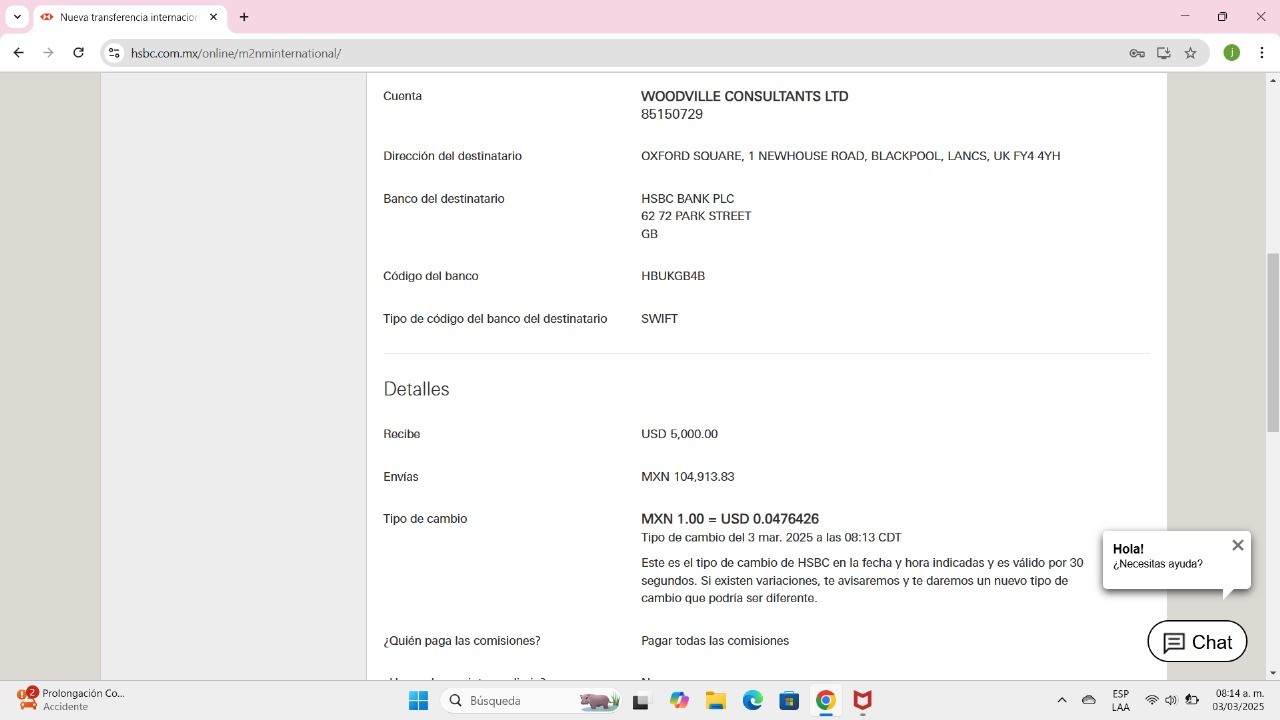This screenshot has width=1280, height=720.
Task: Open Microsoft Edge from the taskbar
Action: 752,701
